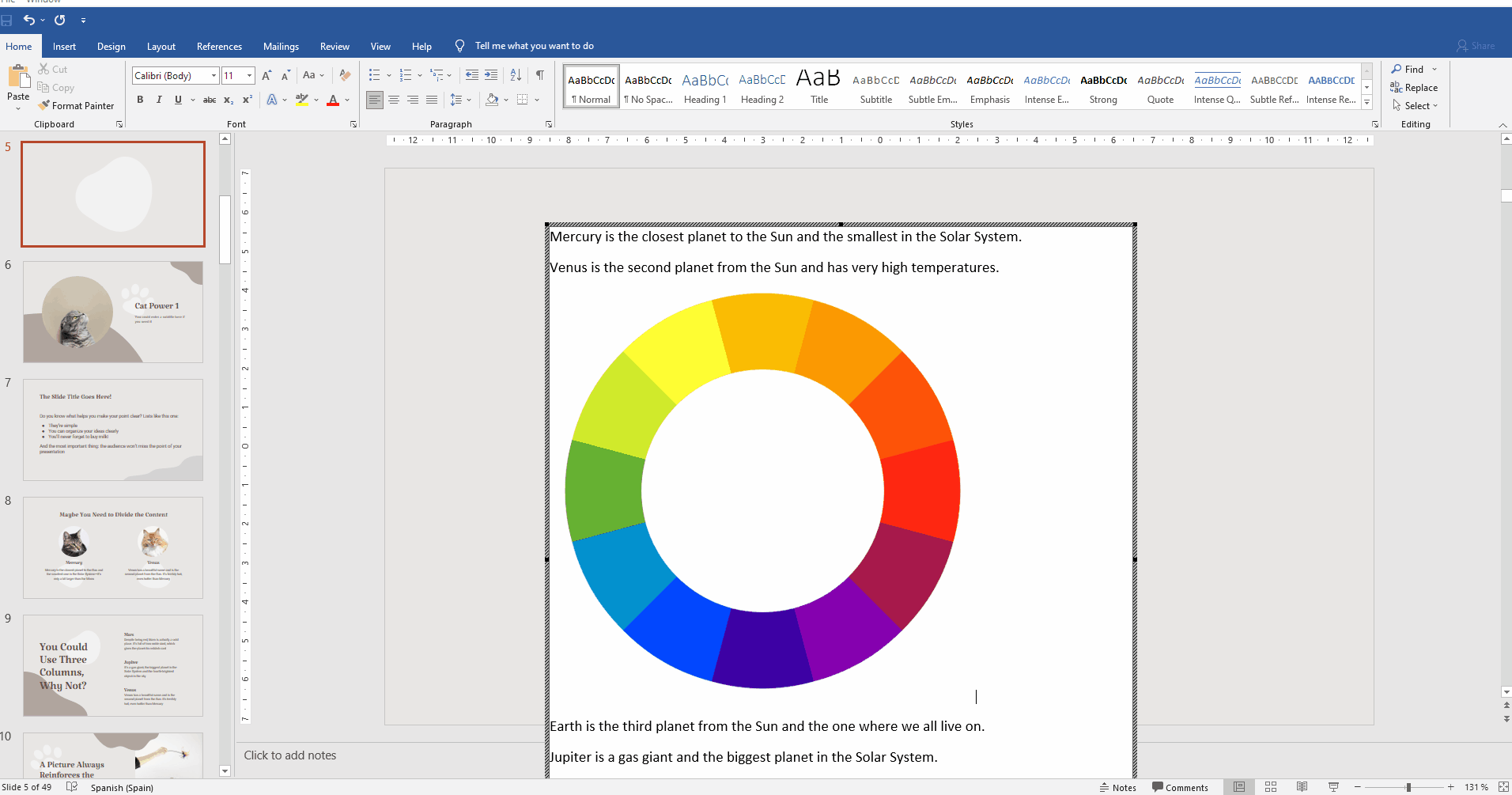Start Slide Show from status bar
This screenshot has width=1512, height=795.
[1333, 787]
